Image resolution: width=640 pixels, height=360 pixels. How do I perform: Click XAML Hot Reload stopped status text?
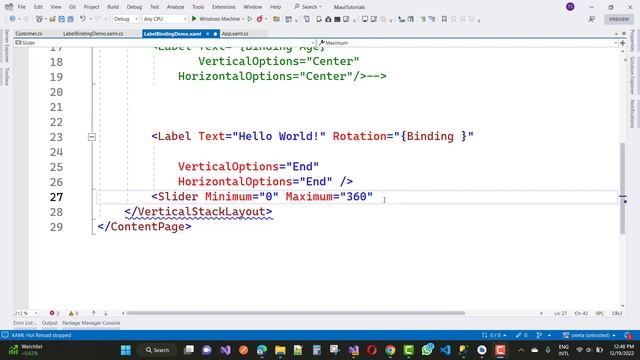tap(41, 335)
